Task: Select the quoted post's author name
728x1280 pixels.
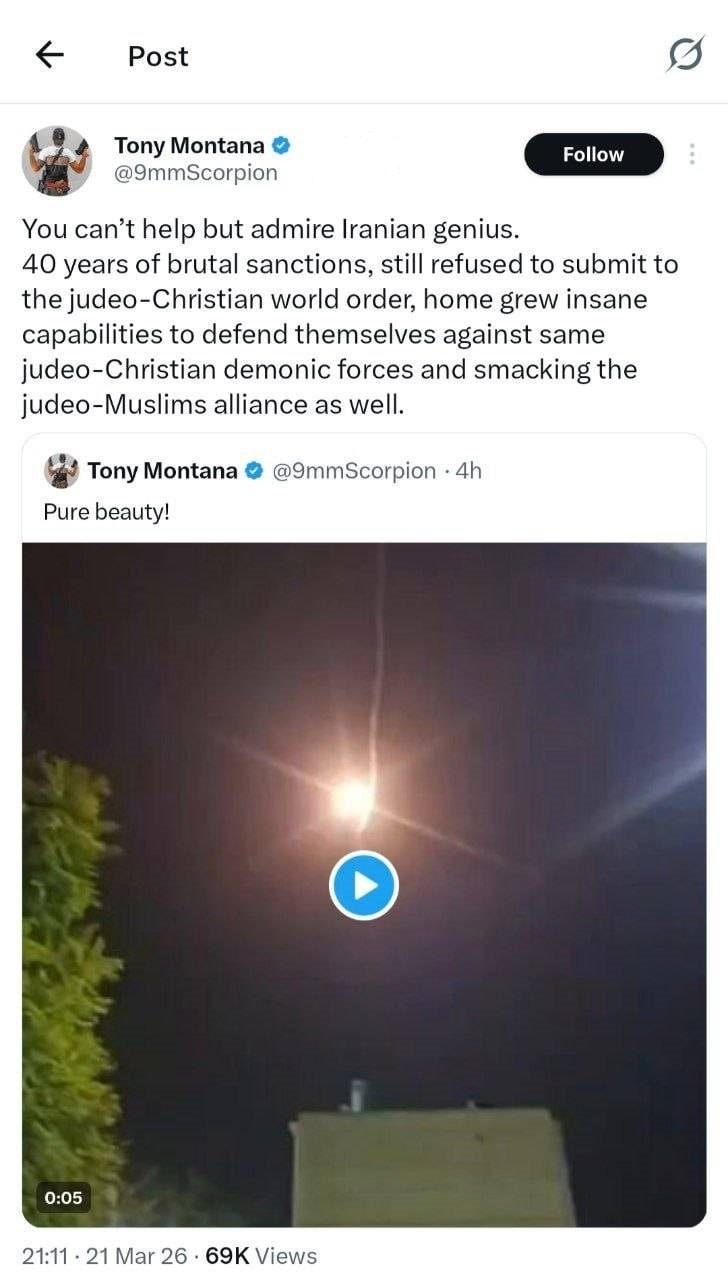Action: 163,470
